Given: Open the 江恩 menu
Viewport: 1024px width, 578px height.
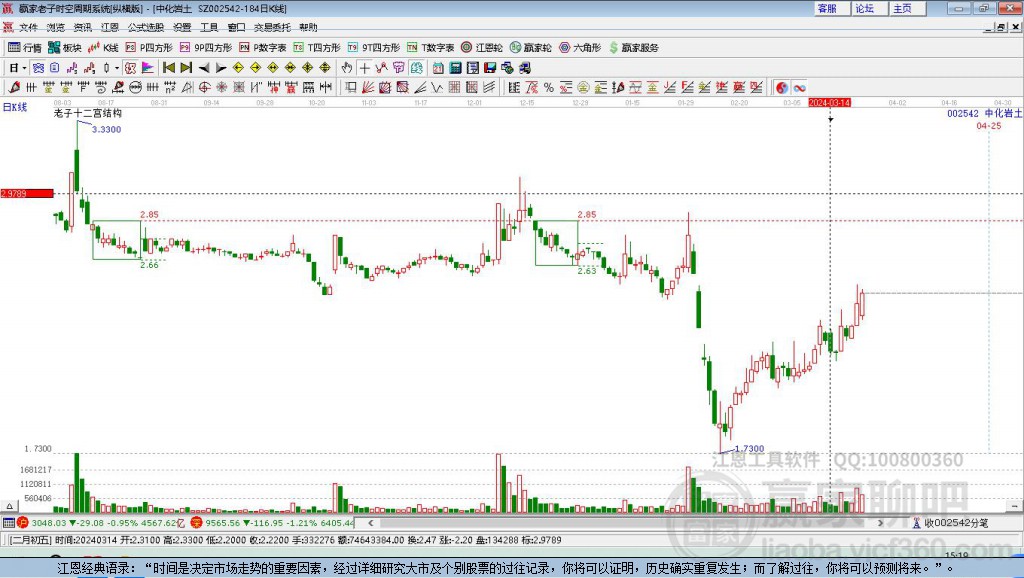Looking at the screenshot, I should pos(110,27).
